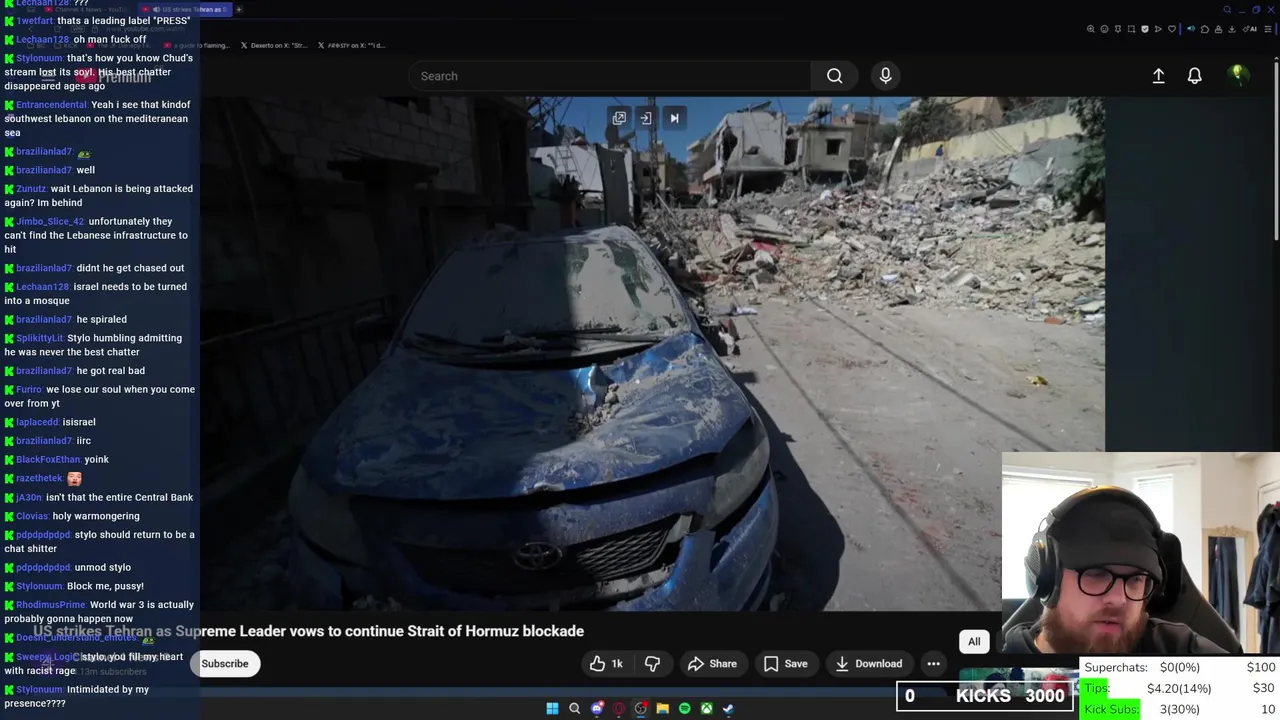
Task: Like the video with thumbs up
Action: [x=606, y=663]
